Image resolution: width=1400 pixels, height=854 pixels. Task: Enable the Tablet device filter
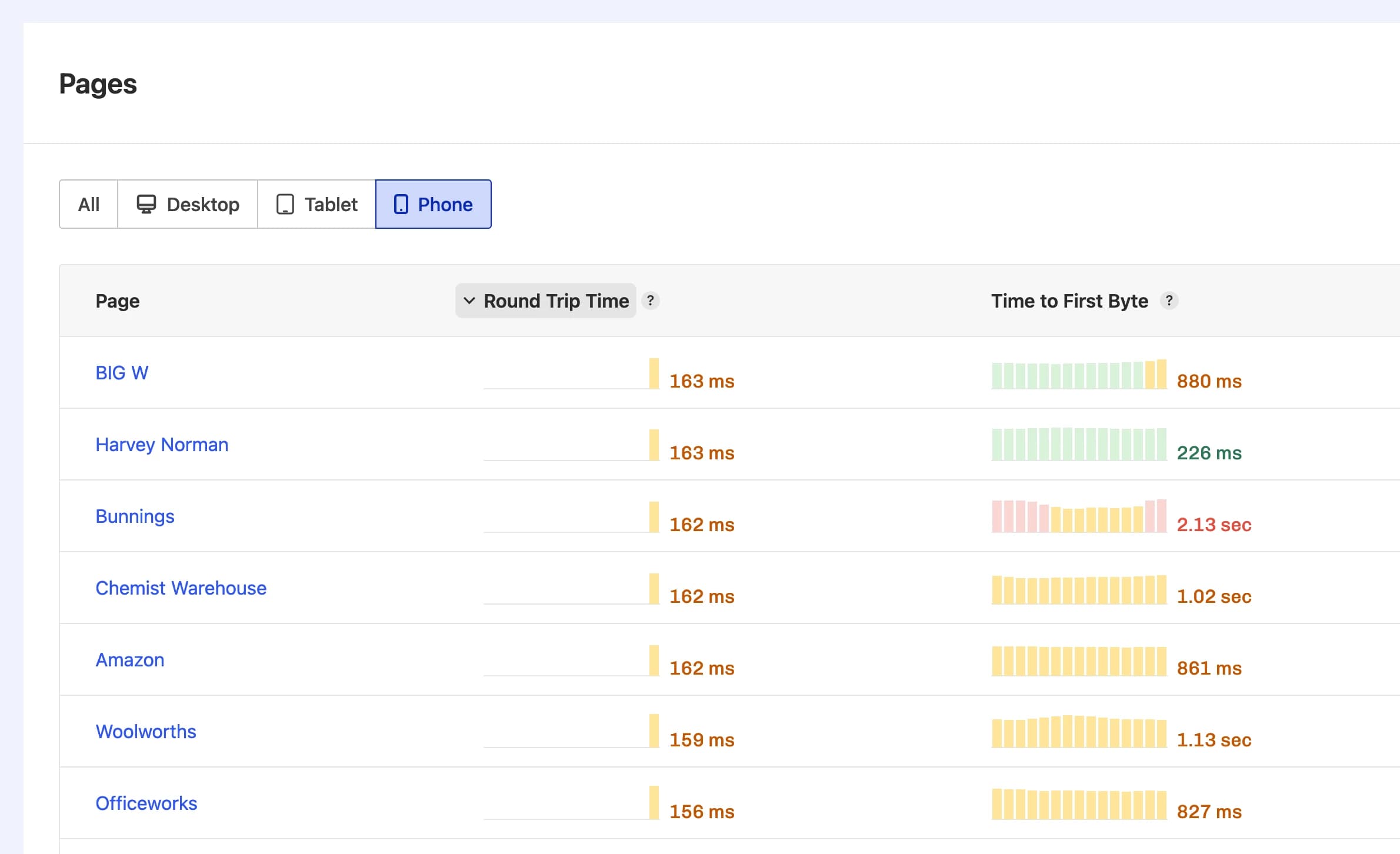[315, 204]
